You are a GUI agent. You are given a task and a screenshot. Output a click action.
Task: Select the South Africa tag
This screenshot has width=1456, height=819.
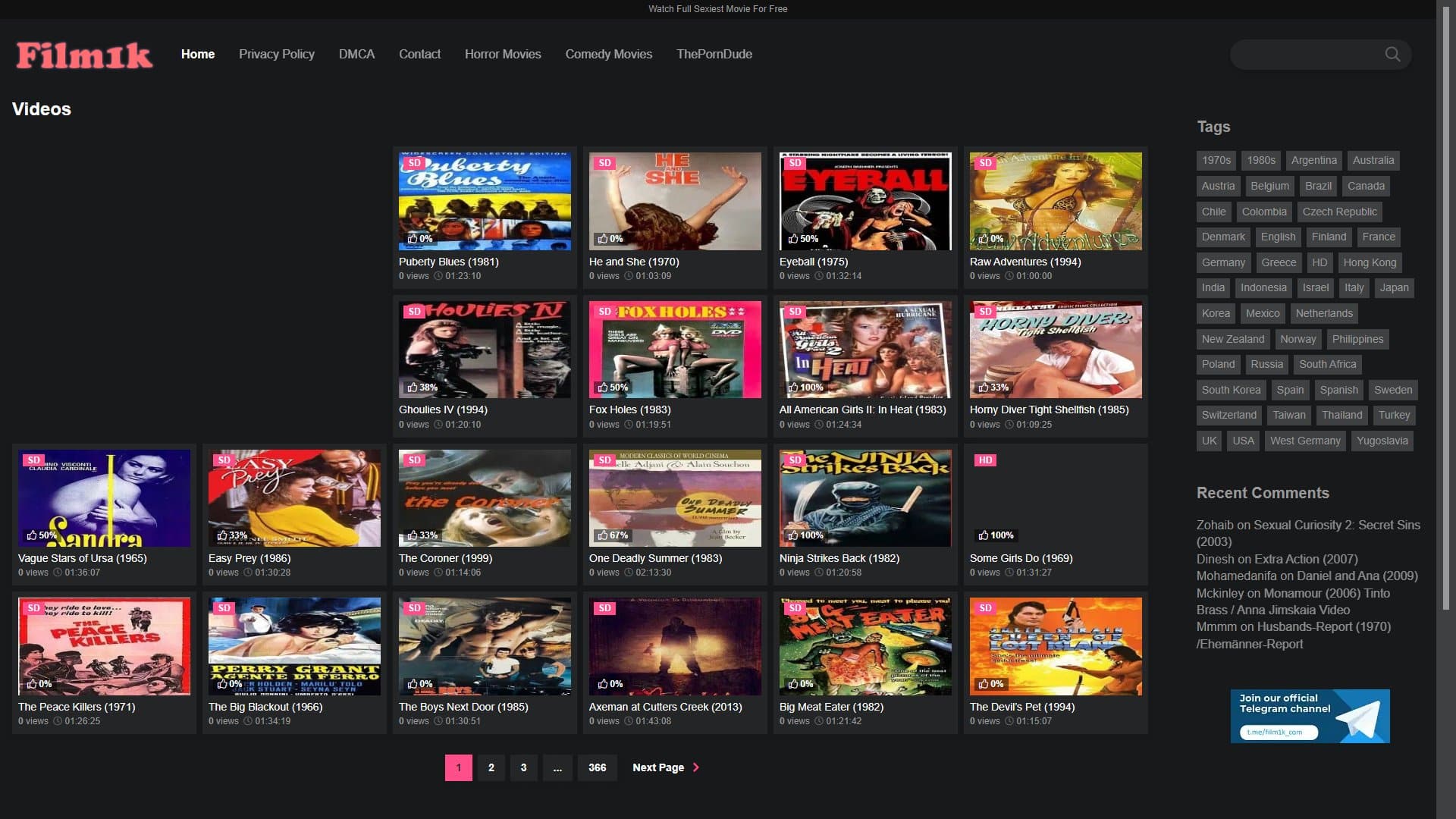click(1327, 364)
